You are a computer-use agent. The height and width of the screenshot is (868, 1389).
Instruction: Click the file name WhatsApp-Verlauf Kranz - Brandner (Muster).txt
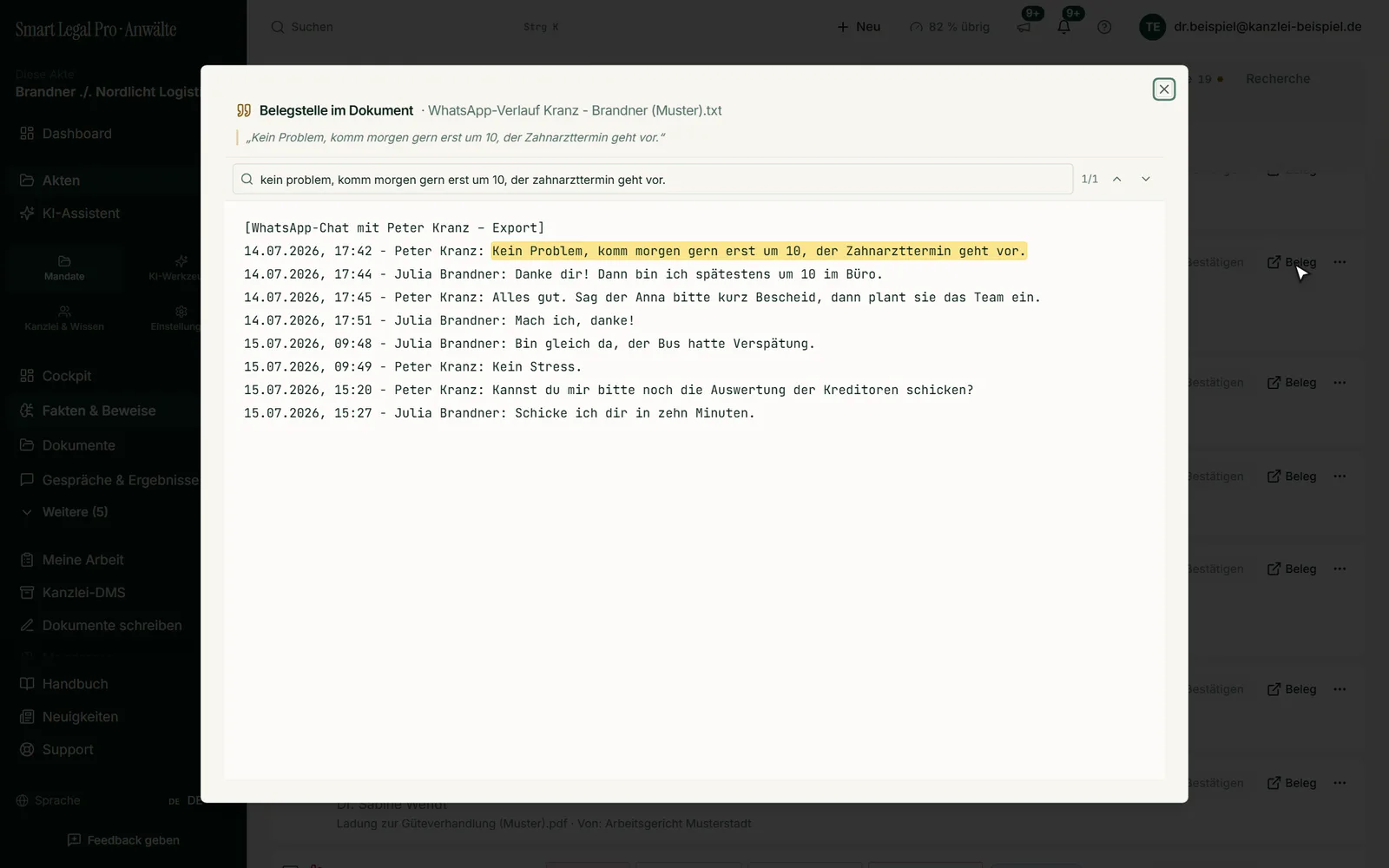click(x=575, y=110)
